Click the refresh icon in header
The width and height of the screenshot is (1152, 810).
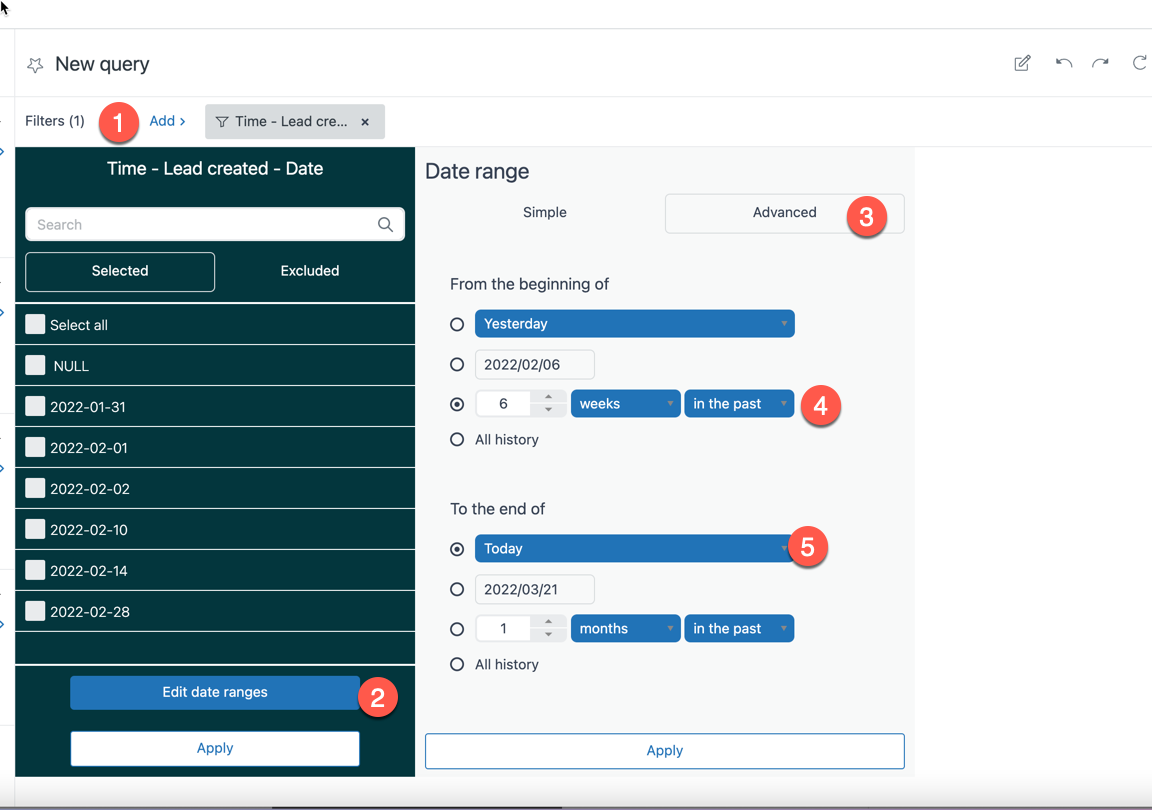(x=1139, y=63)
